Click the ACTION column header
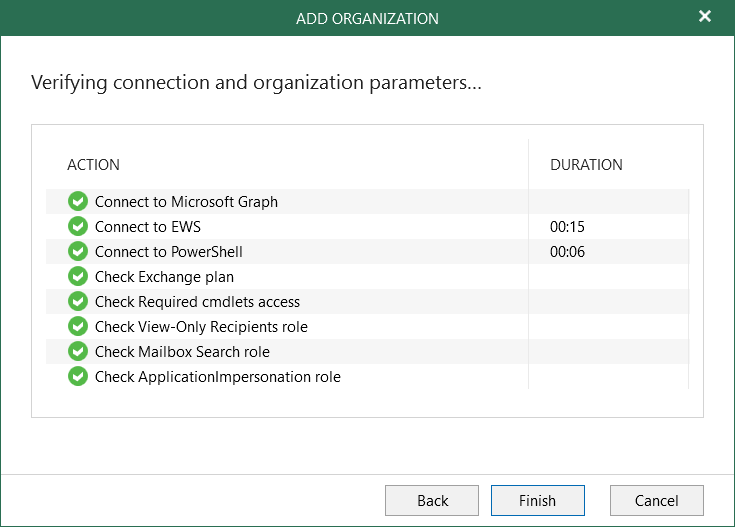This screenshot has height=527, width=735. pos(93,165)
